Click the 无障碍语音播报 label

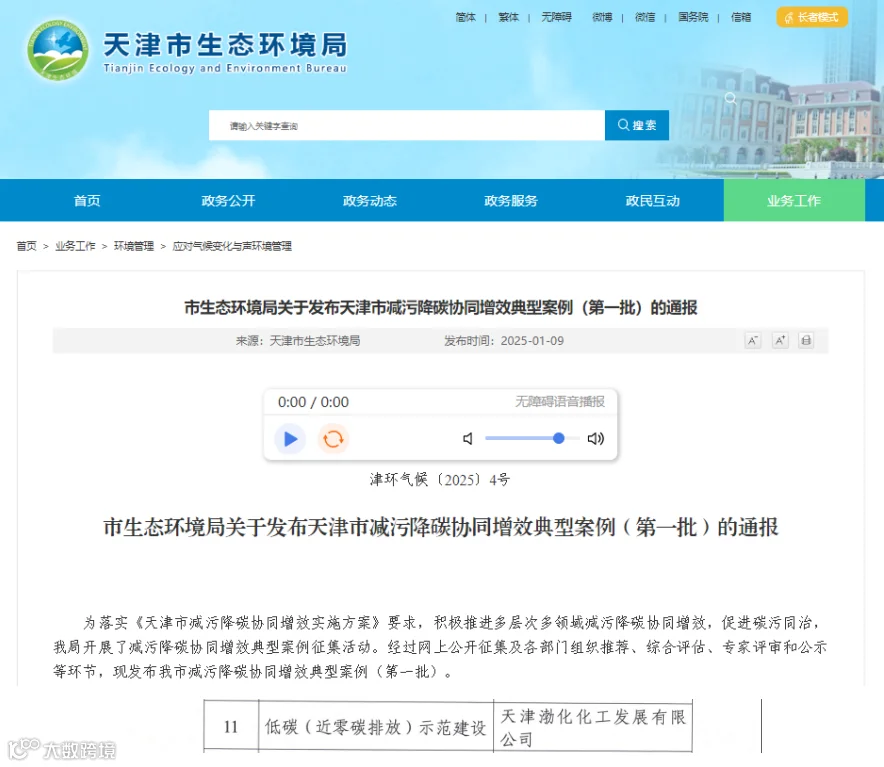[x=560, y=402]
